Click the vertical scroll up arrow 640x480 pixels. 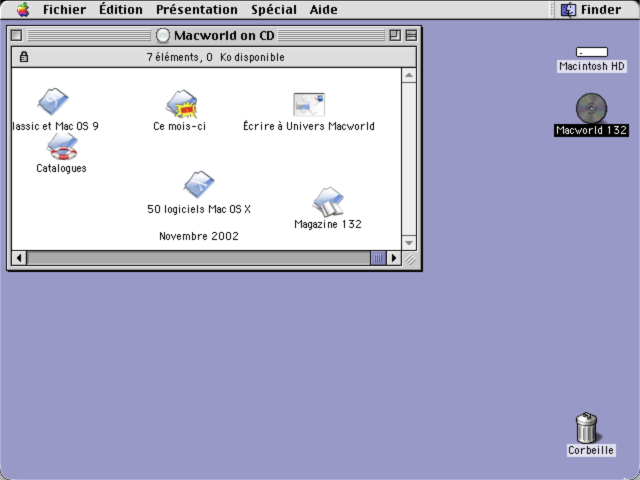pyautogui.click(x=409, y=76)
